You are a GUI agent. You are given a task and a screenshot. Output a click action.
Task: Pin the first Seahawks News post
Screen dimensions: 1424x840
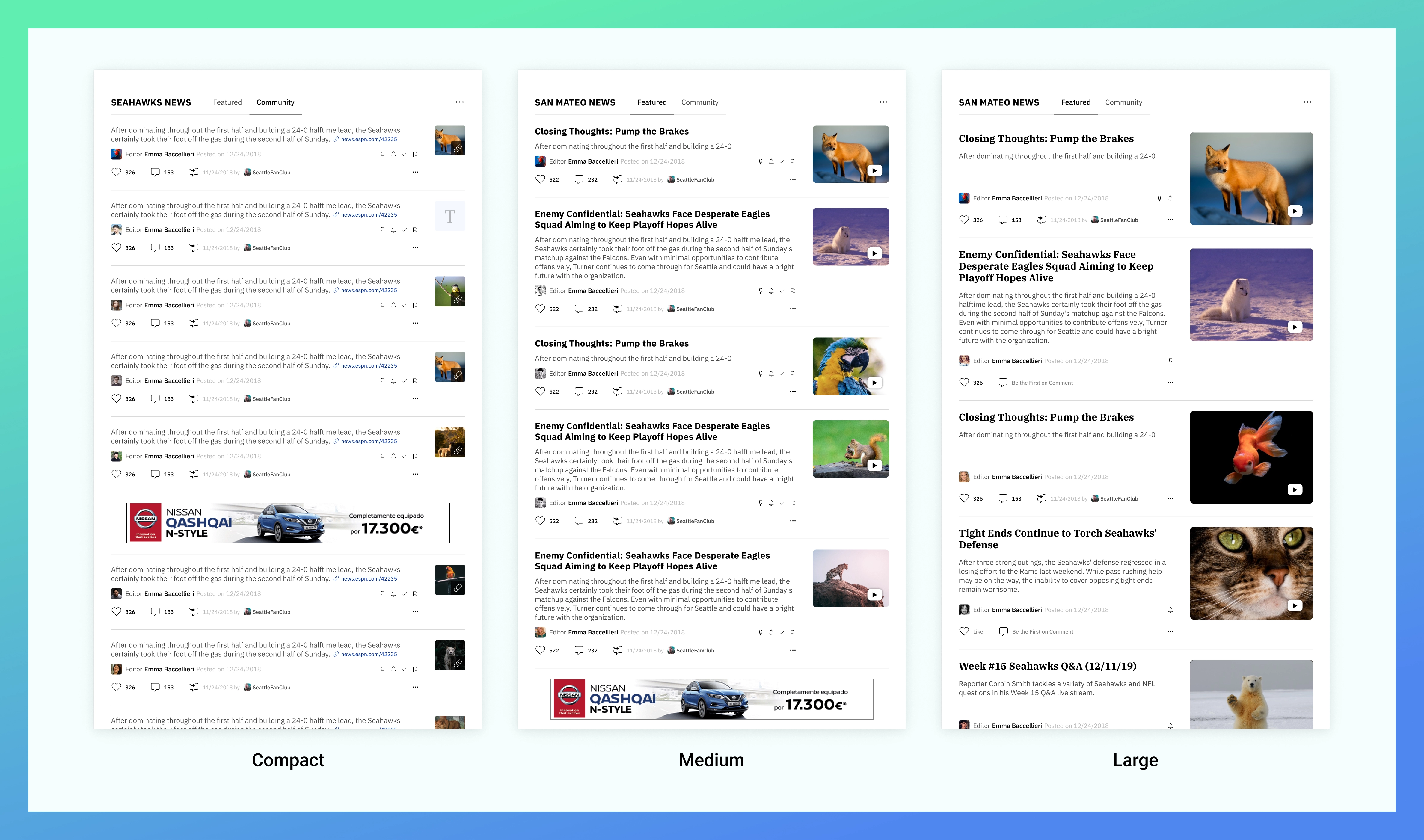[x=383, y=153]
